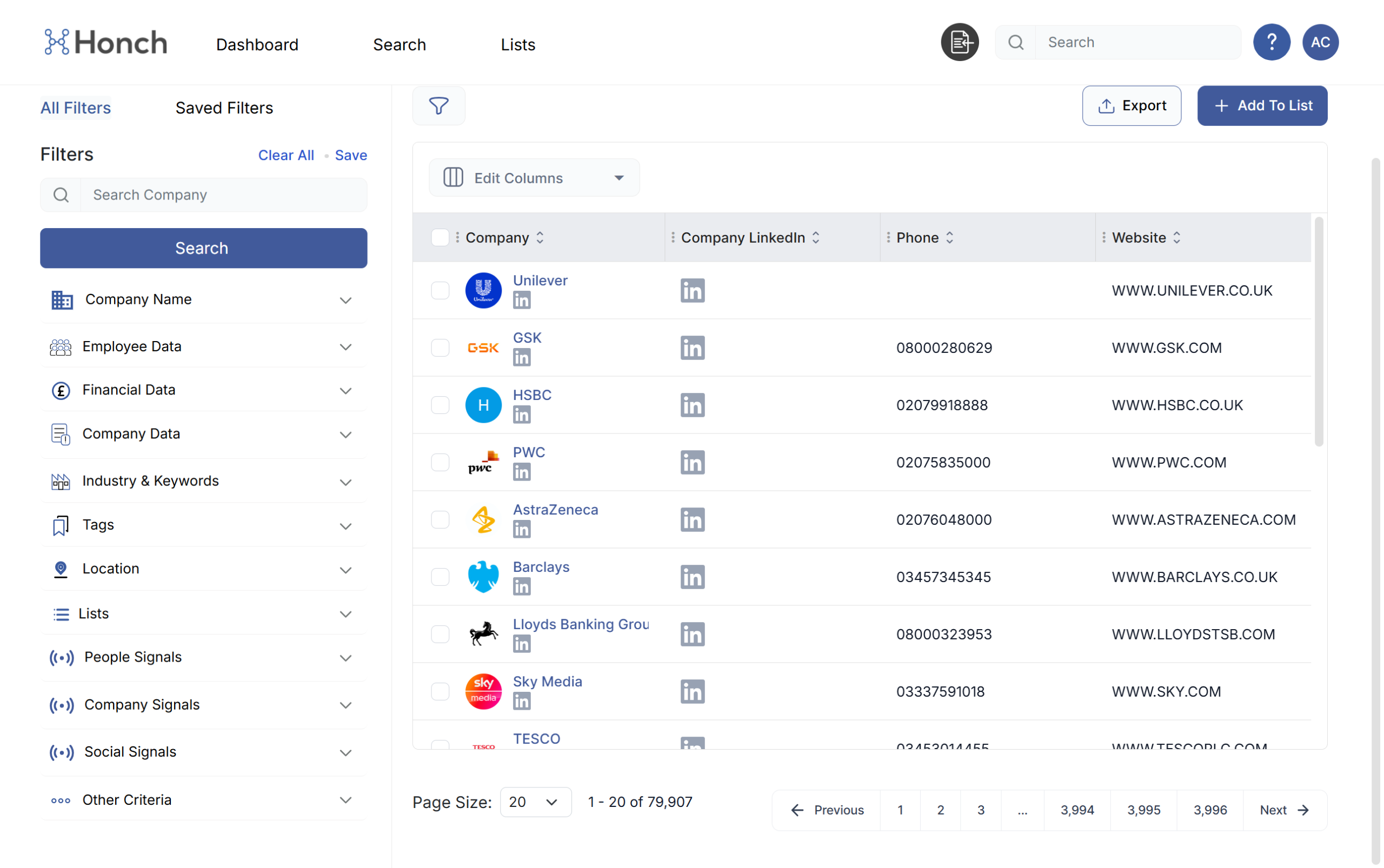Click the Search Company input field
Screen dimensions: 1384x868
click(x=223, y=195)
